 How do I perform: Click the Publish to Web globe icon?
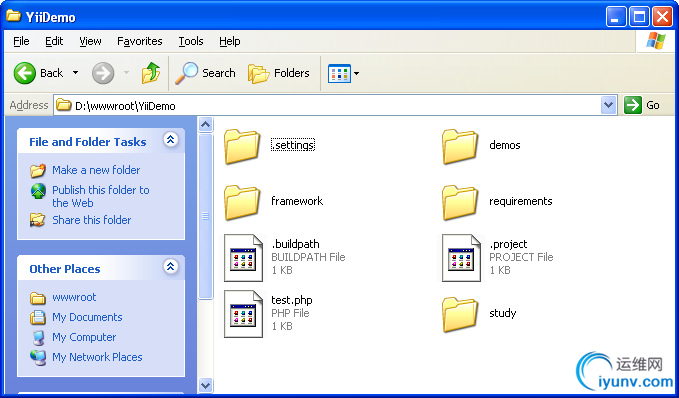click(38, 191)
